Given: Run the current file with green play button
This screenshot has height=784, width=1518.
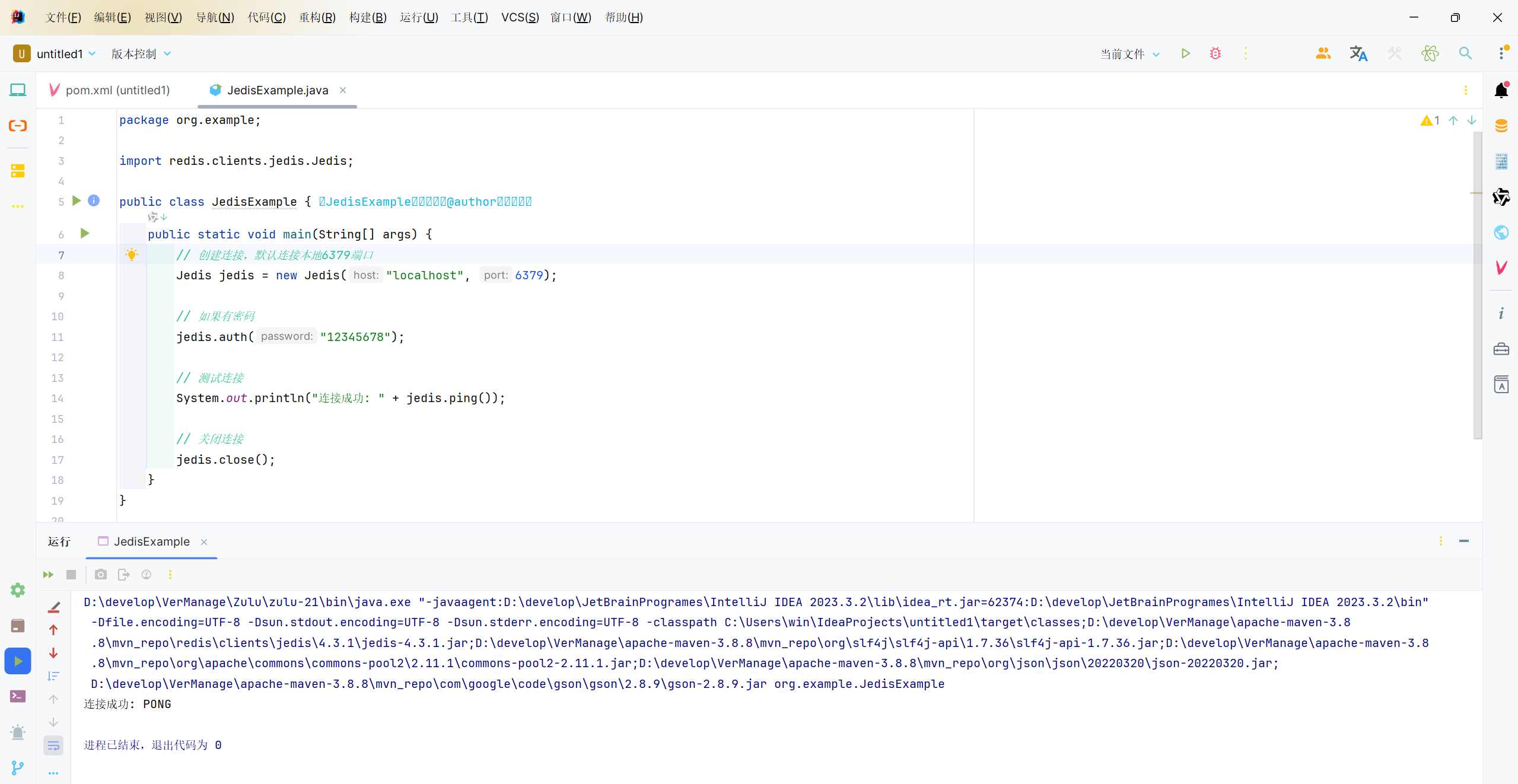Looking at the screenshot, I should [x=1185, y=54].
